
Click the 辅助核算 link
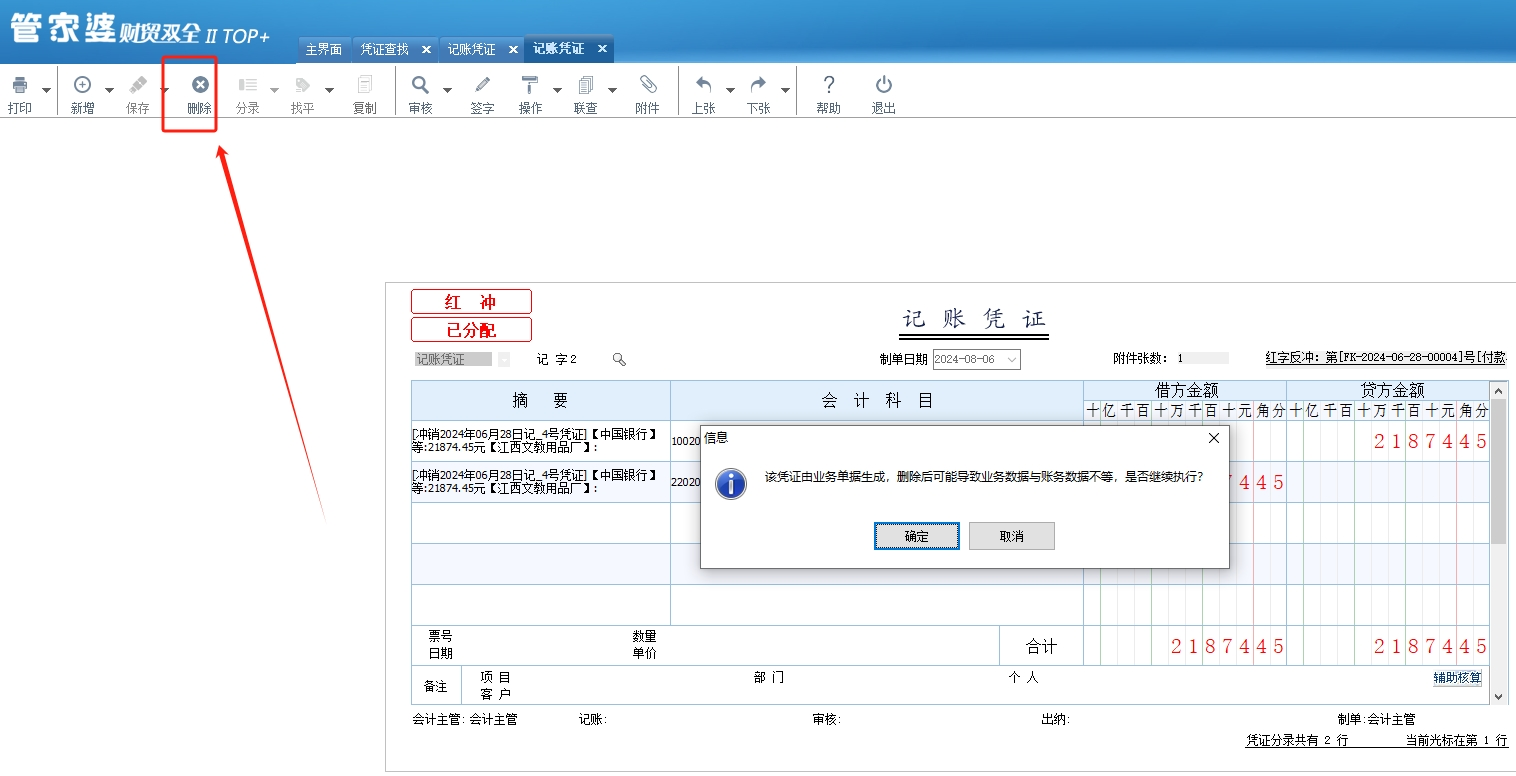point(1457,678)
